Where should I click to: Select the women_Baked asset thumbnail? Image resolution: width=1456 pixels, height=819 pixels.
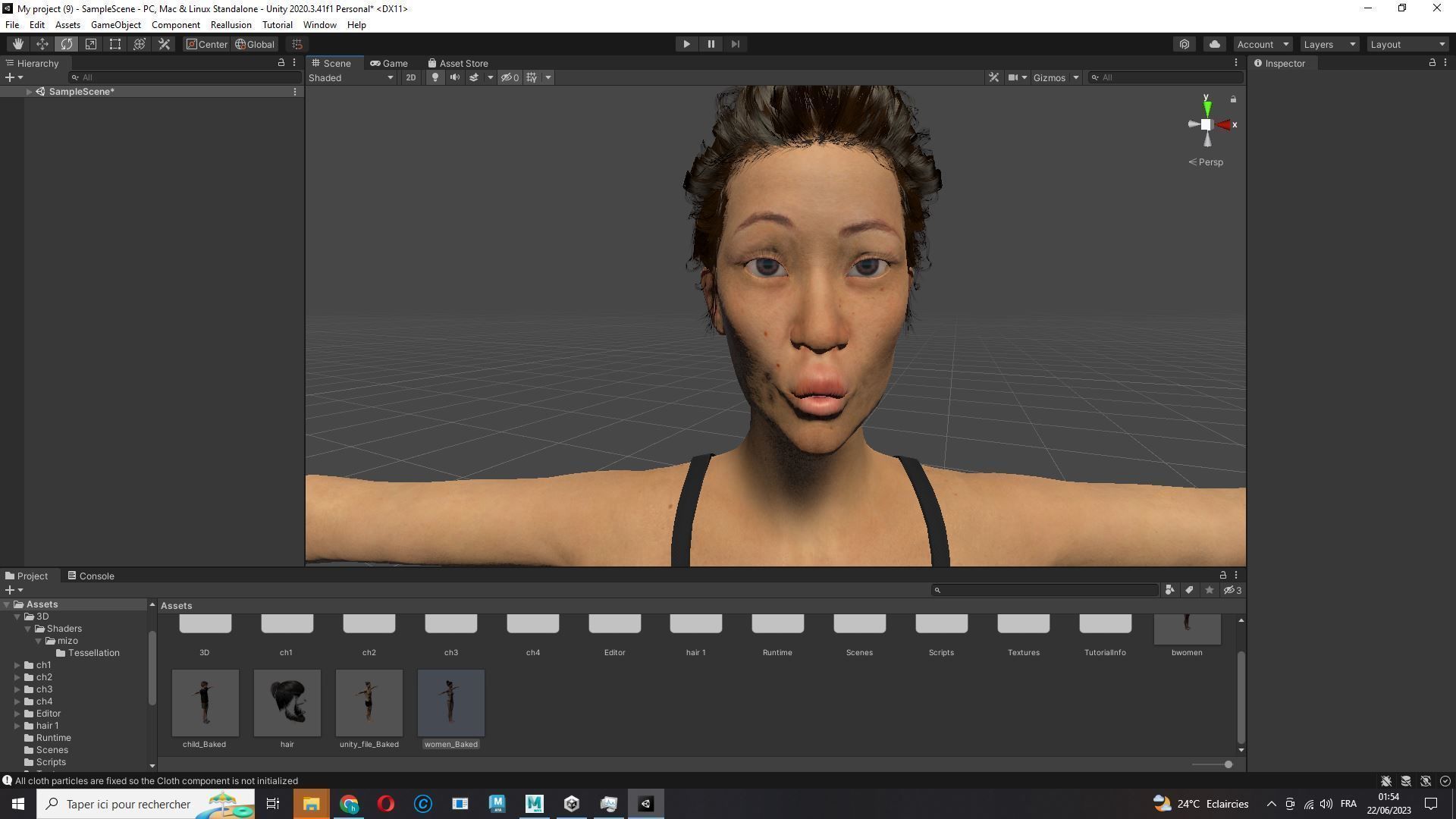pos(450,702)
